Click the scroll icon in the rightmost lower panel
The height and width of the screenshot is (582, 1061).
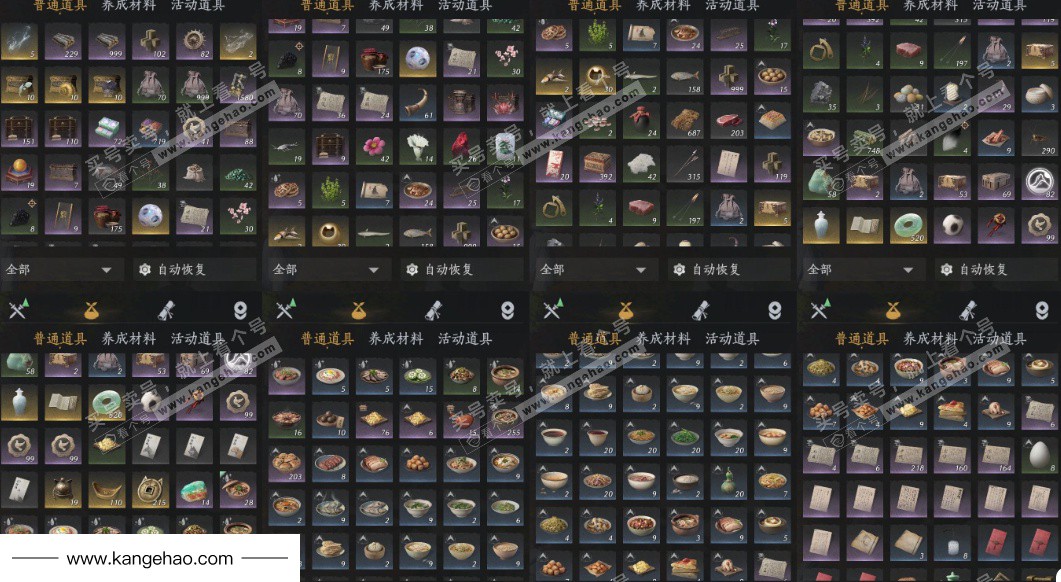point(968,311)
